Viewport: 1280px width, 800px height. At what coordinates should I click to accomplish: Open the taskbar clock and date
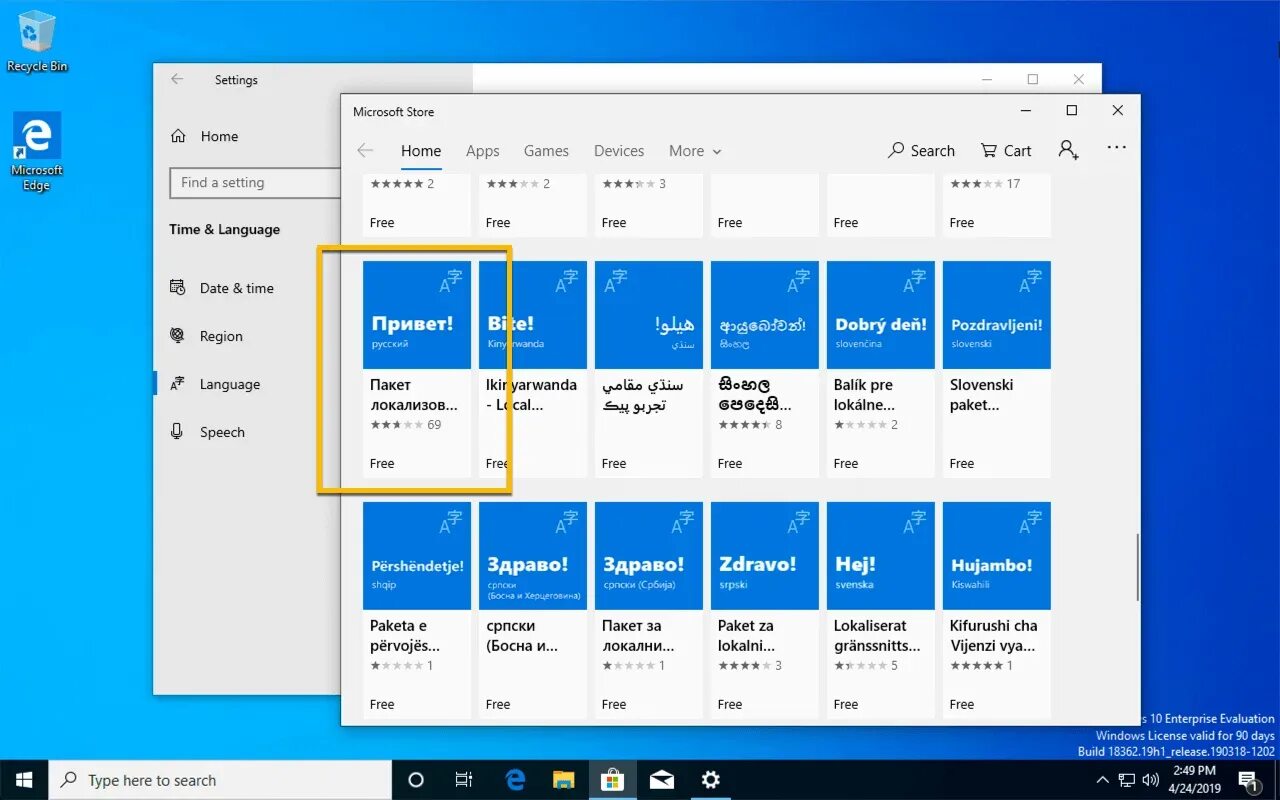pos(1193,780)
